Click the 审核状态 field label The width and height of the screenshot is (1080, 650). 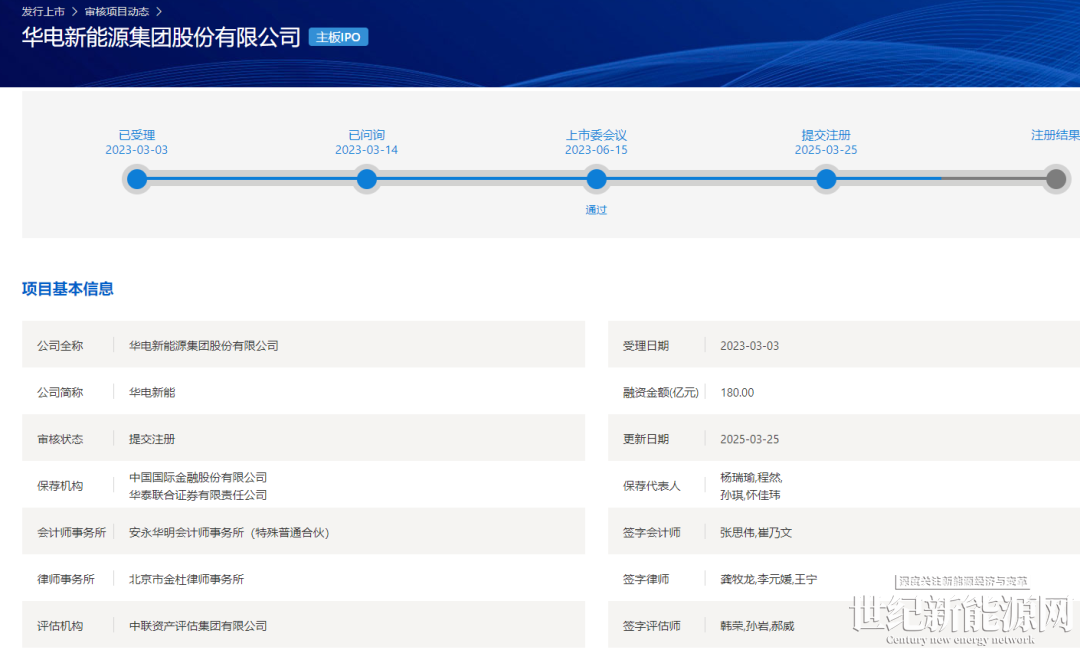(x=60, y=439)
